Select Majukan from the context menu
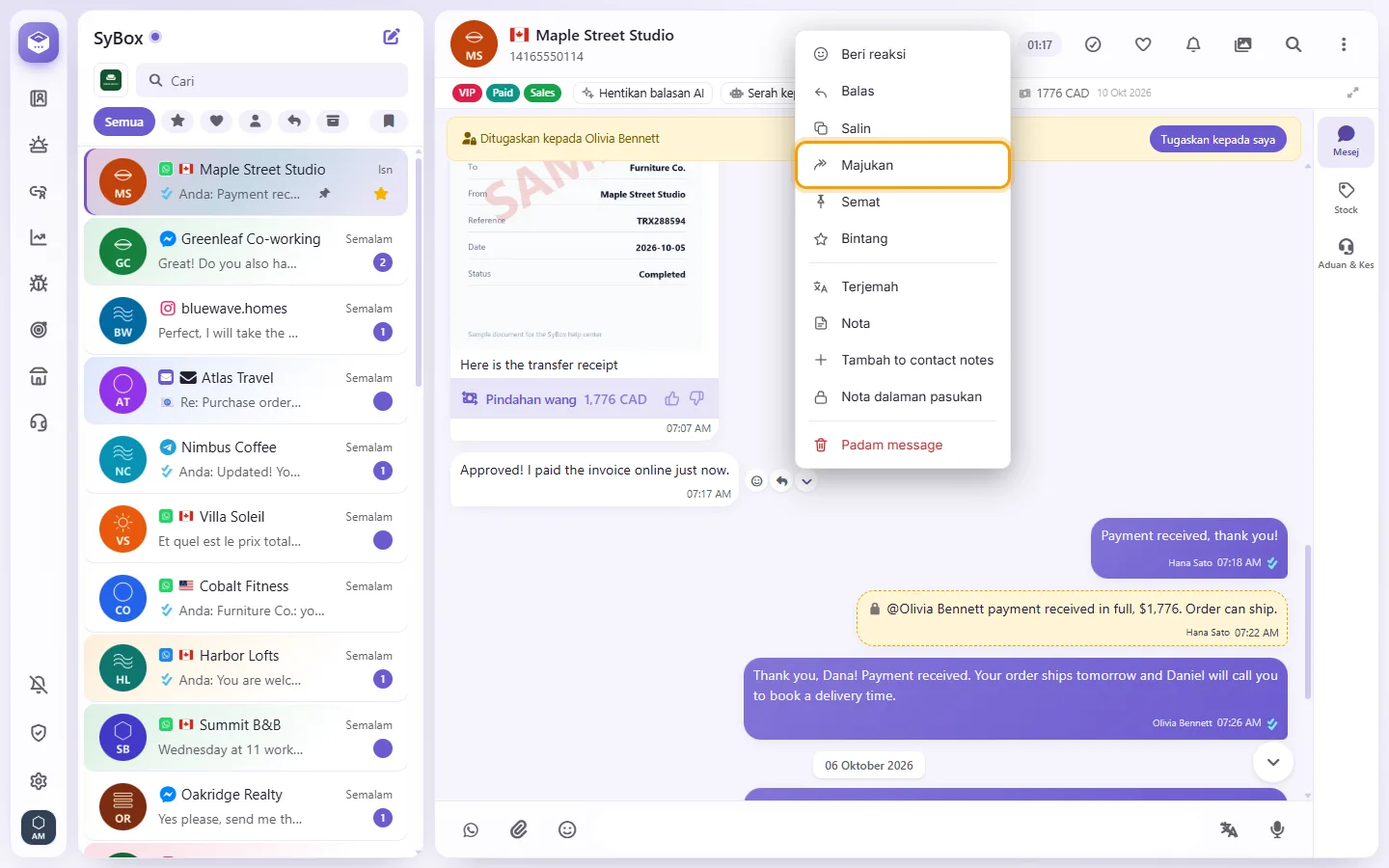1389x868 pixels. point(903,165)
